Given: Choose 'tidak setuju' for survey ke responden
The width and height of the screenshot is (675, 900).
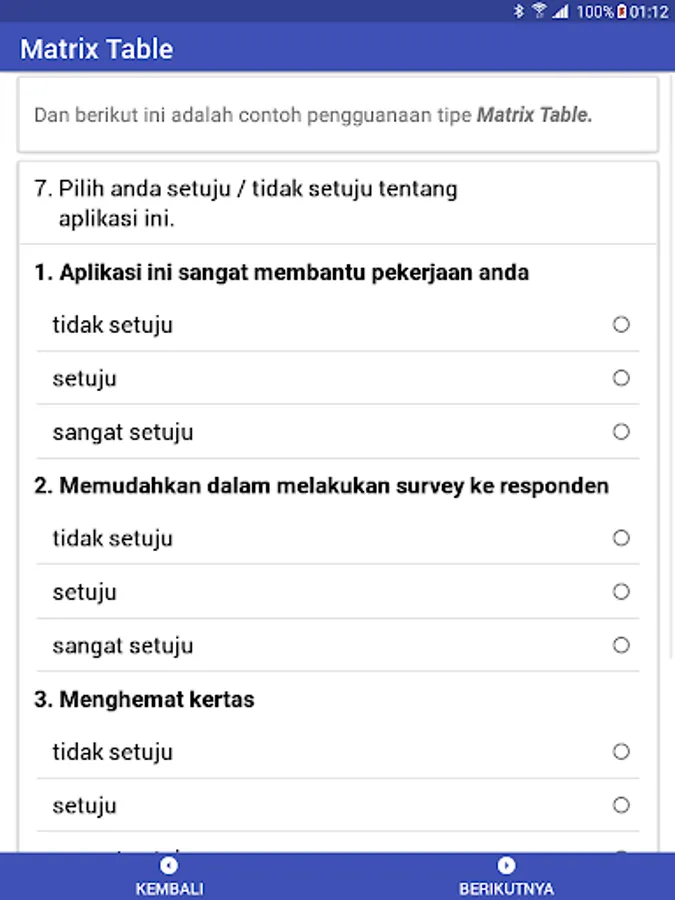Looking at the screenshot, I should pos(621,538).
